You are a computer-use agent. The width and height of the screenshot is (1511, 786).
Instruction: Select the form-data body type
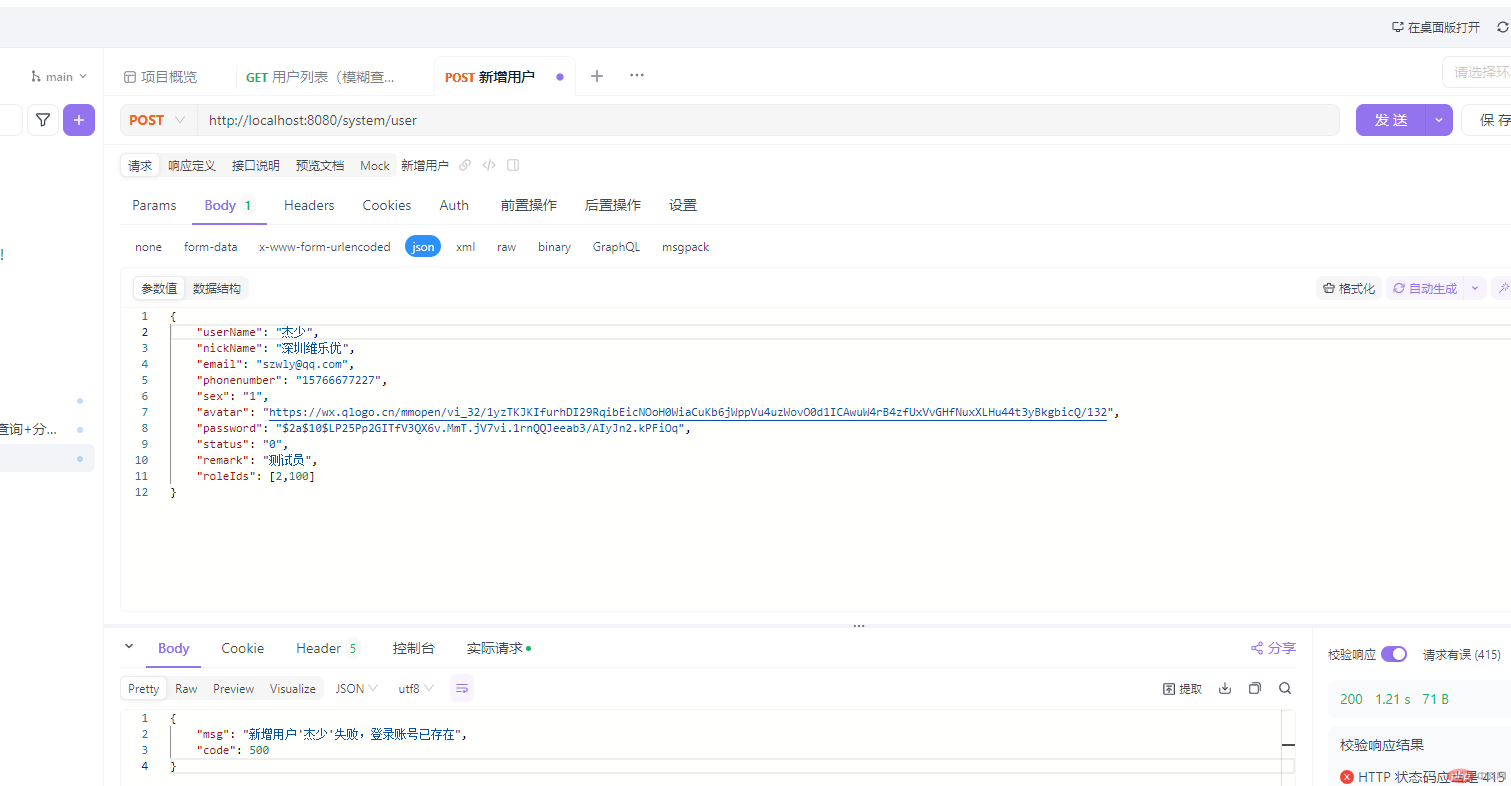(210, 247)
